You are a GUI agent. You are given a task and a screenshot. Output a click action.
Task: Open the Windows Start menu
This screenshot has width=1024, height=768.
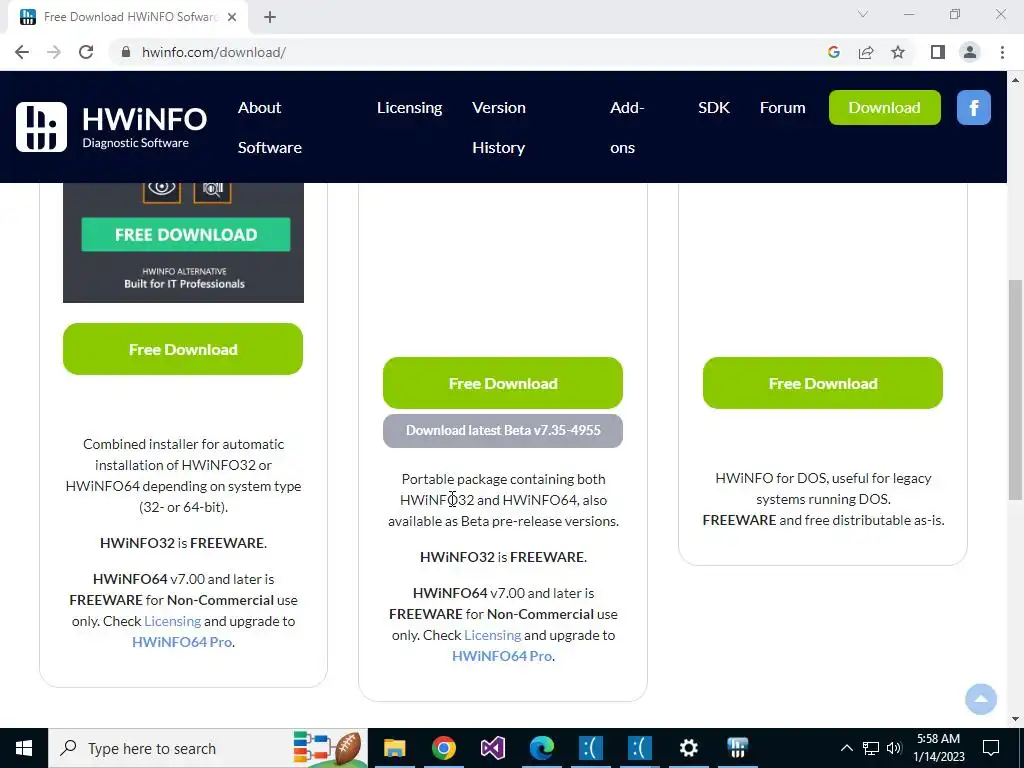(x=24, y=748)
